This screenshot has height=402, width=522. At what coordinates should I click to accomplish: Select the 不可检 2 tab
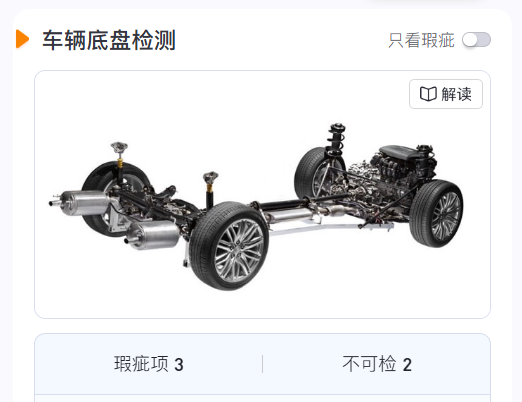click(377, 364)
